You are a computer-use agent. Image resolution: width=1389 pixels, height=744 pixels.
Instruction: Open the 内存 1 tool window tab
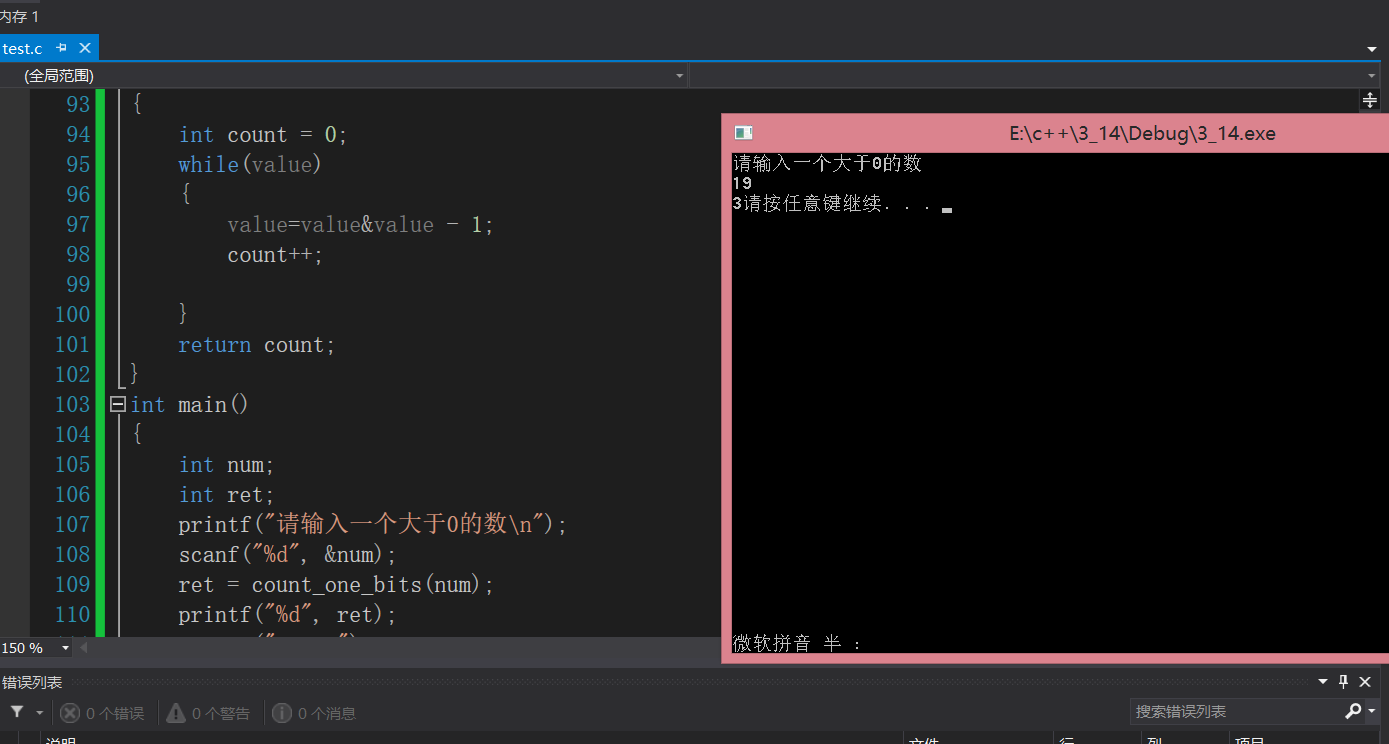pos(20,16)
